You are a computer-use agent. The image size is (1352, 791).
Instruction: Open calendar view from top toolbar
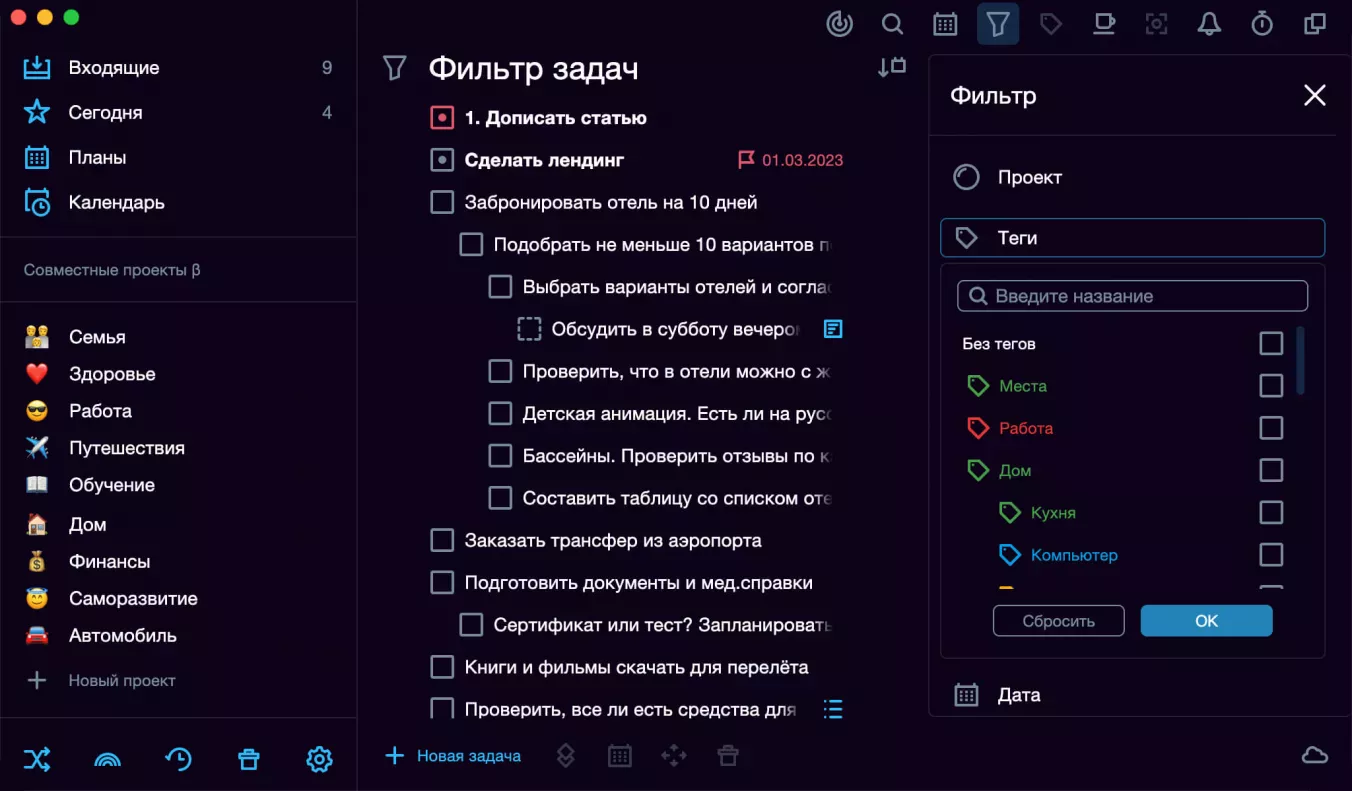tap(945, 24)
